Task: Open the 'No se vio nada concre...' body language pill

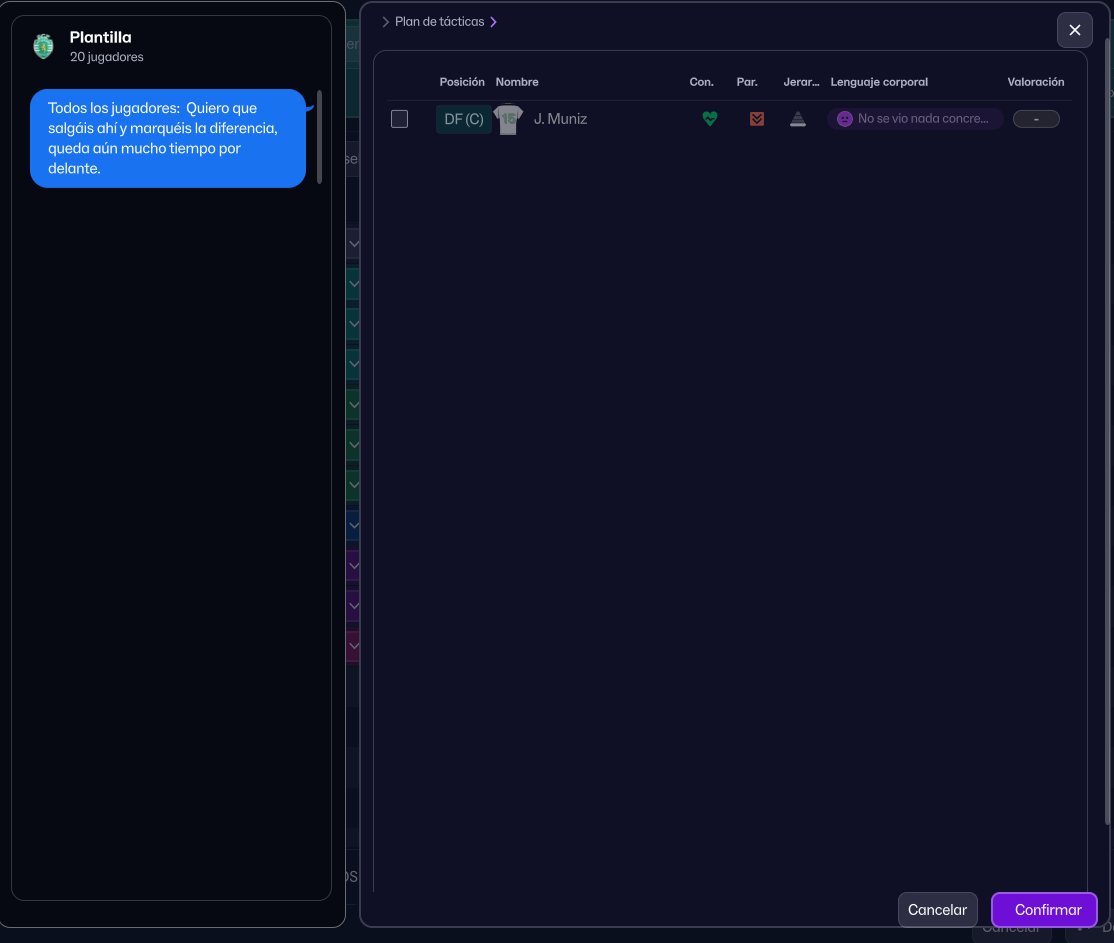Action: pos(914,119)
